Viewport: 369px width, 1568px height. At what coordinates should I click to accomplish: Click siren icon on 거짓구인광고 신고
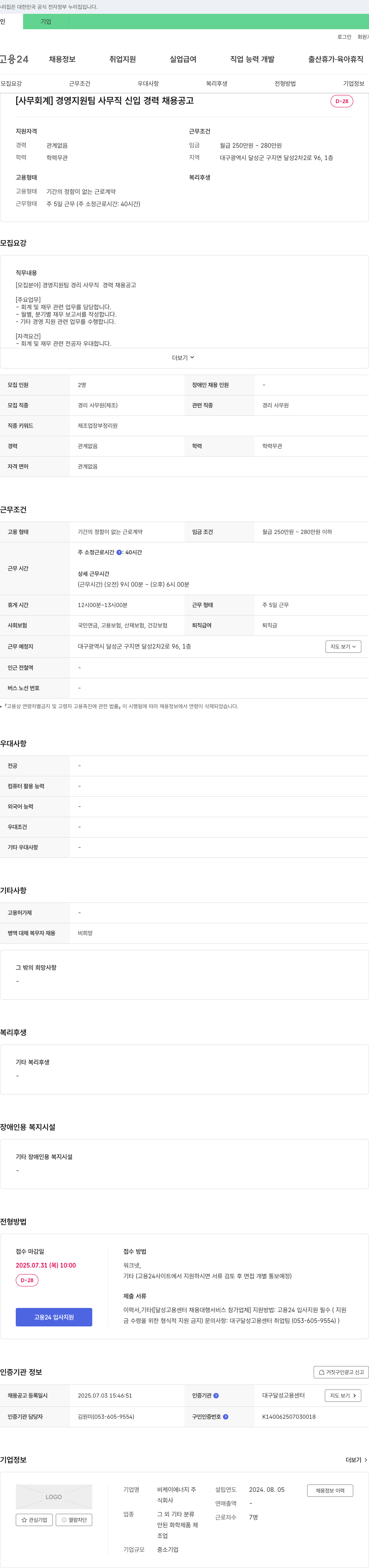pyautogui.click(x=322, y=1372)
